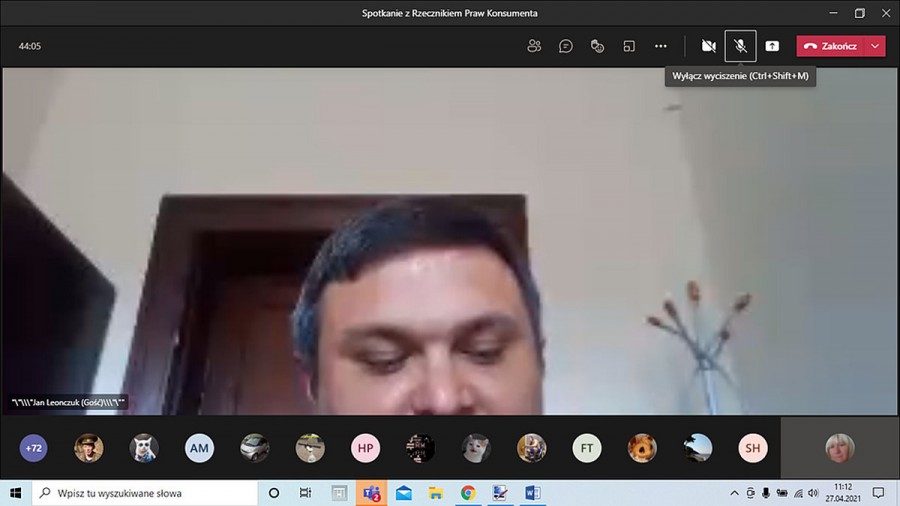Click the Zakończ button to leave
Image resolution: width=900 pixels, height=506 pixels.
tap(826, 46)
